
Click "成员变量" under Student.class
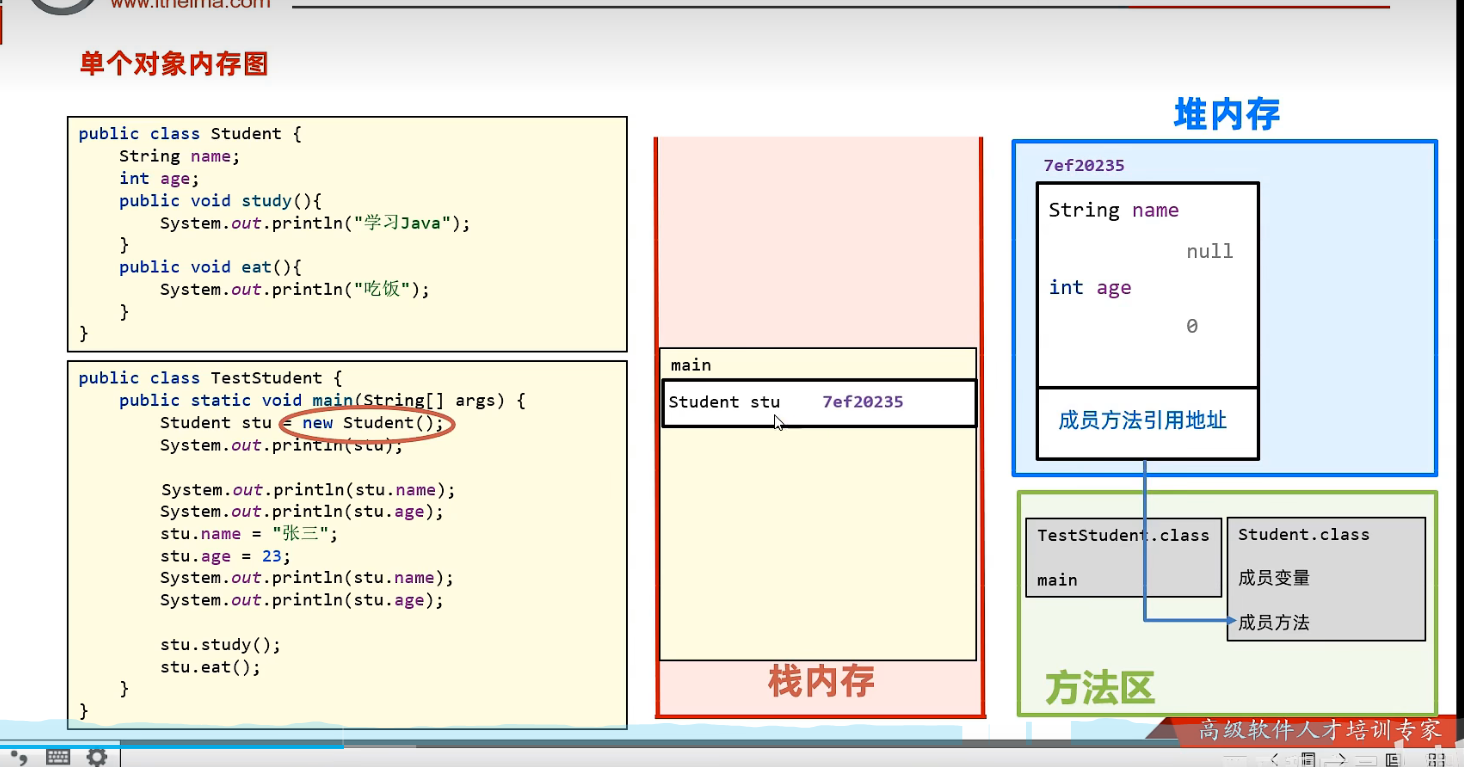[x=1274, y=578]
